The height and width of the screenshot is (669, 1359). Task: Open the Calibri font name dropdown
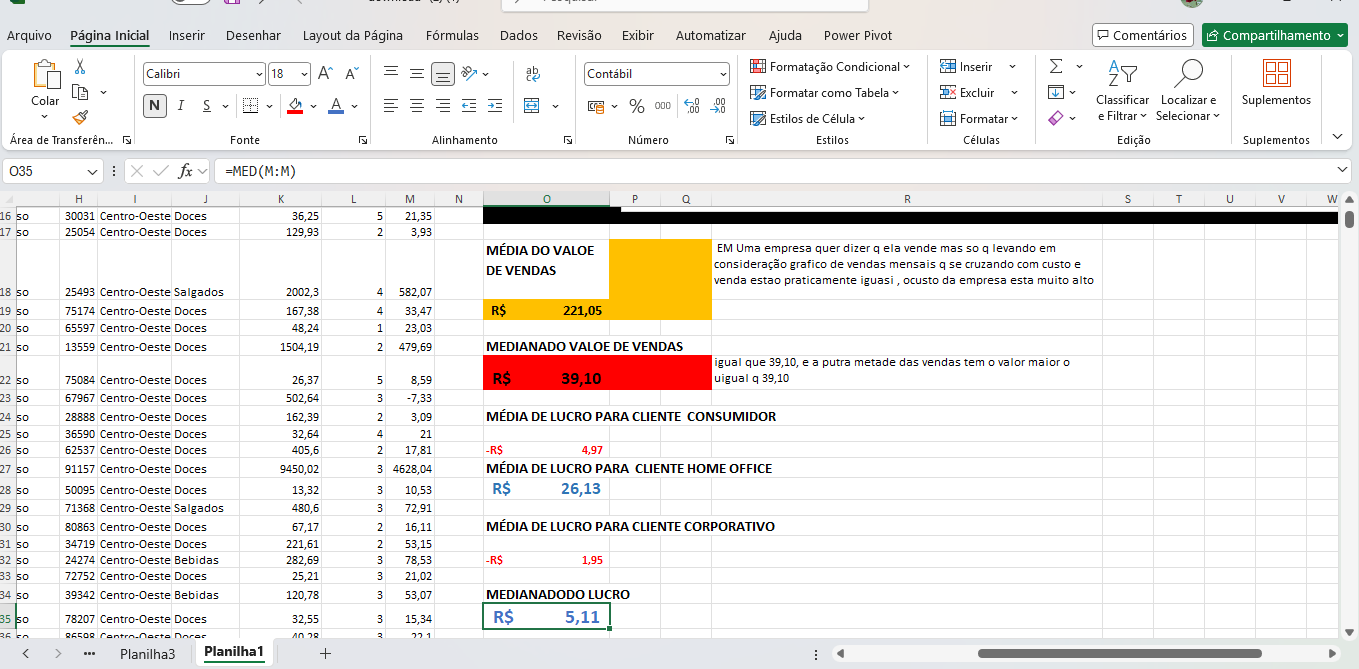(259, 74)
